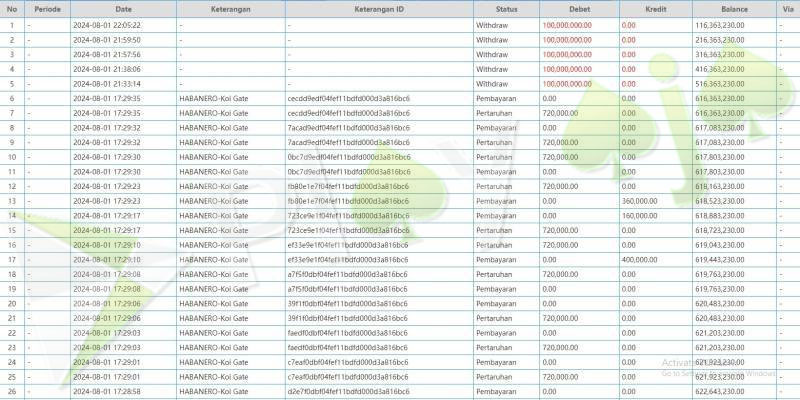The width and height of the screenshot is (800, 400).
Task: Click the 360,000.00 kredit value
Action: [x=639, y=201]
